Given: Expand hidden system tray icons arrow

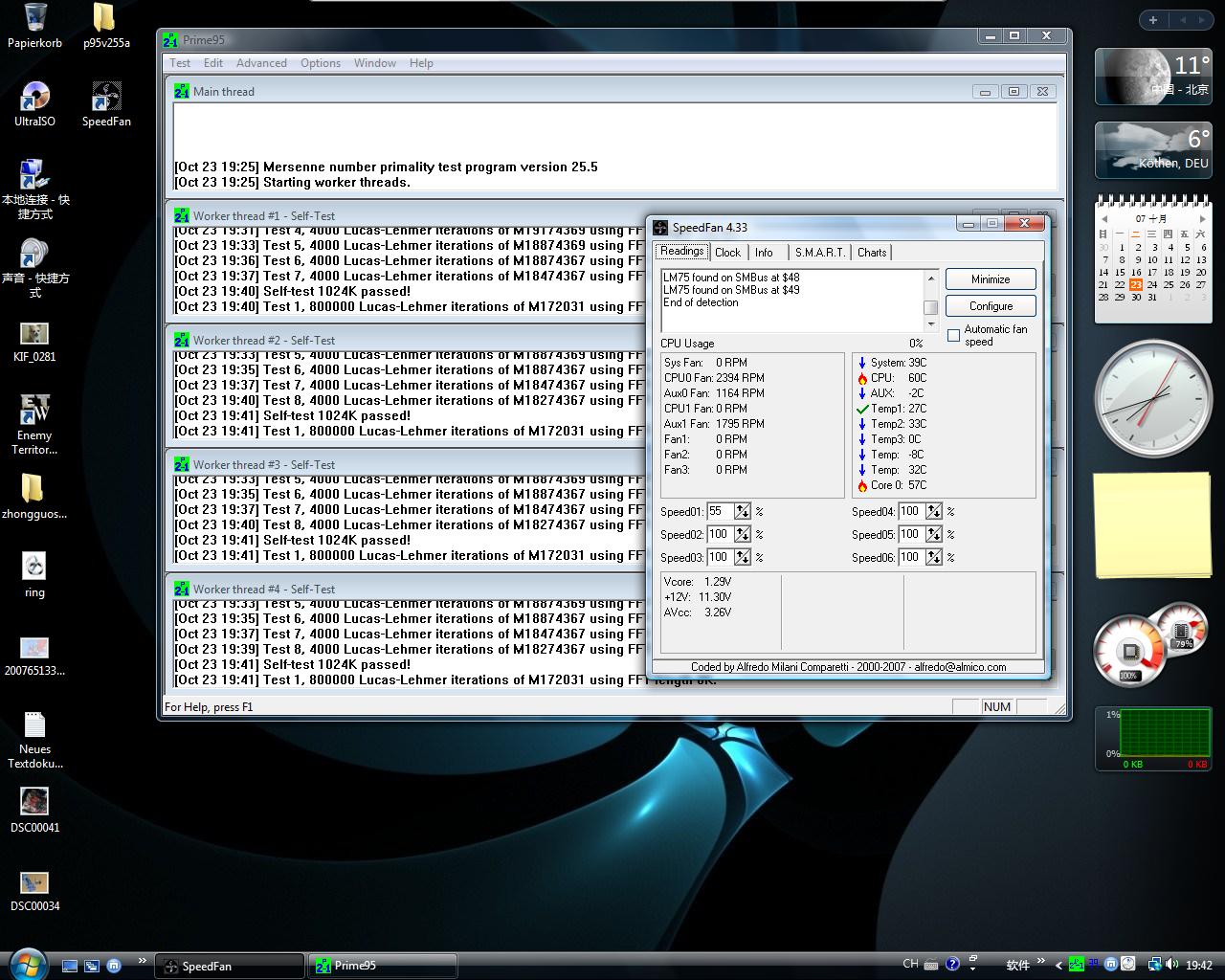Looking at the screenshot, I should pyautogui.click(x=1058, y=965).
